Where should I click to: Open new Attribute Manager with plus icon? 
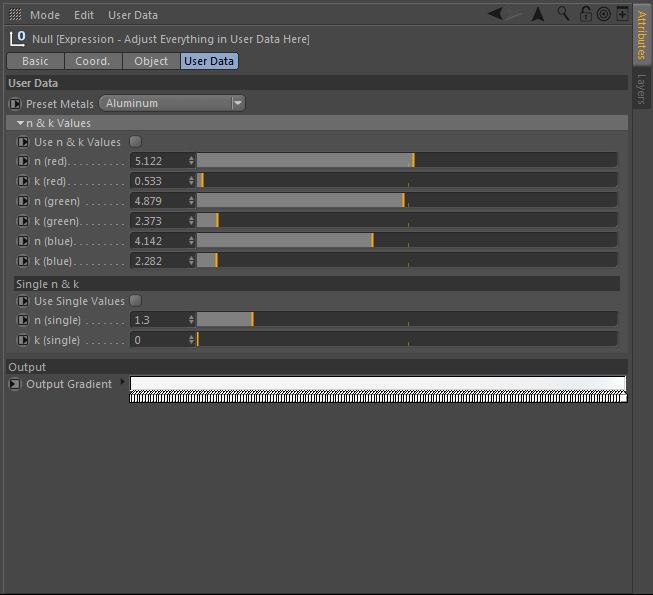622,14
